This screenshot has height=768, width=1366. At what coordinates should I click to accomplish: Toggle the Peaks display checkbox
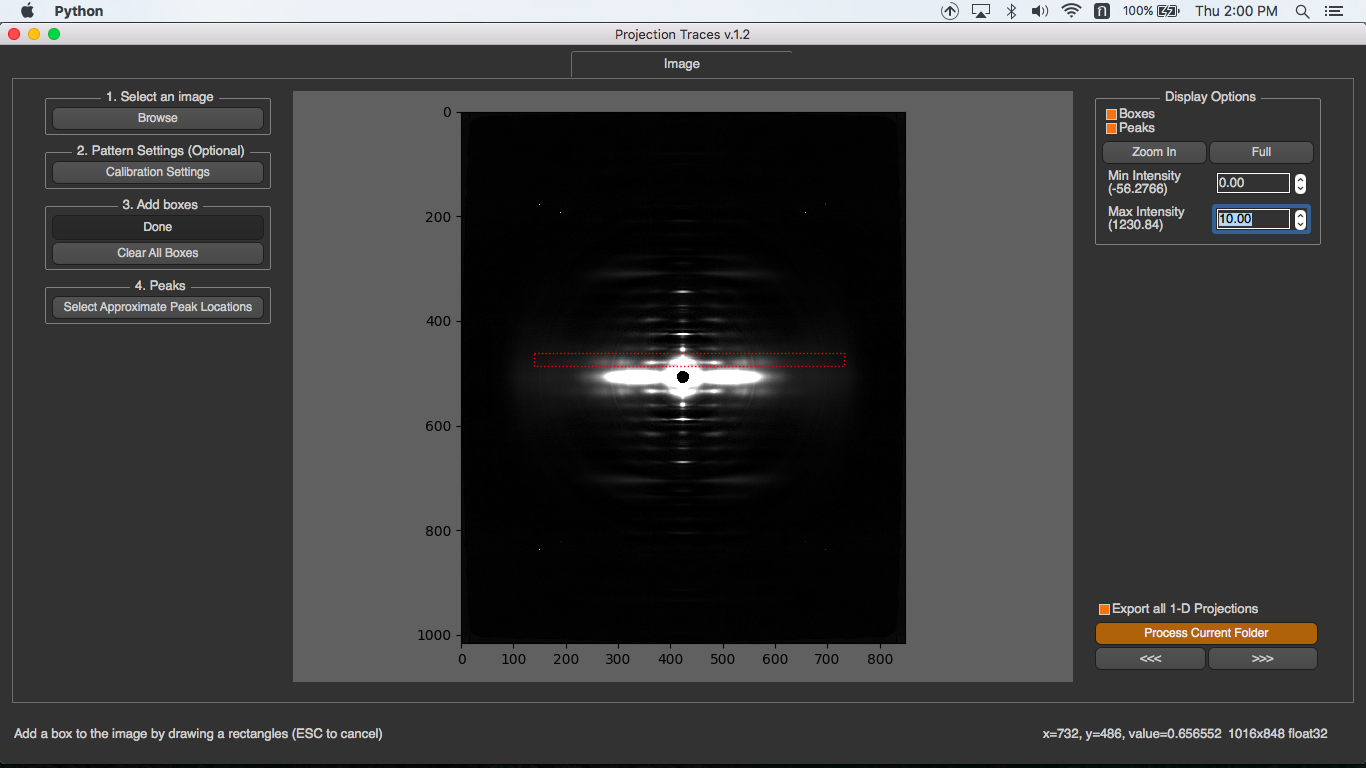click(x=1111, y=128)
